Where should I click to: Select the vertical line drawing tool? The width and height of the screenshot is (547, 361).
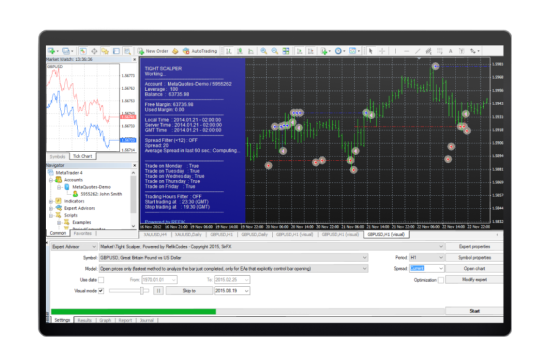pyautogui.click(x=395, y=51)
